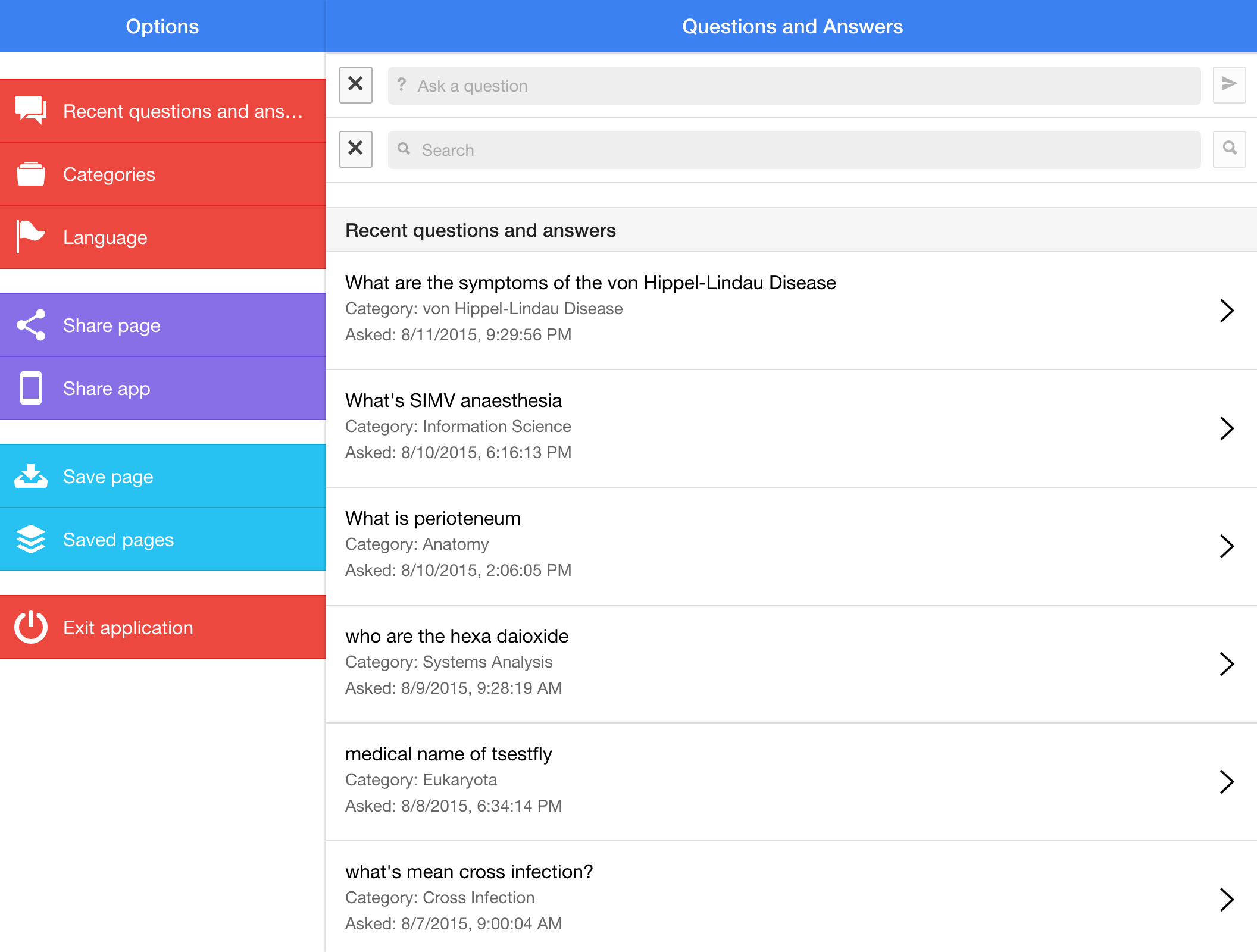This screenshot has height=952, width=1257.
Task: Click the Share page share icon
Action: pos(31,325)
